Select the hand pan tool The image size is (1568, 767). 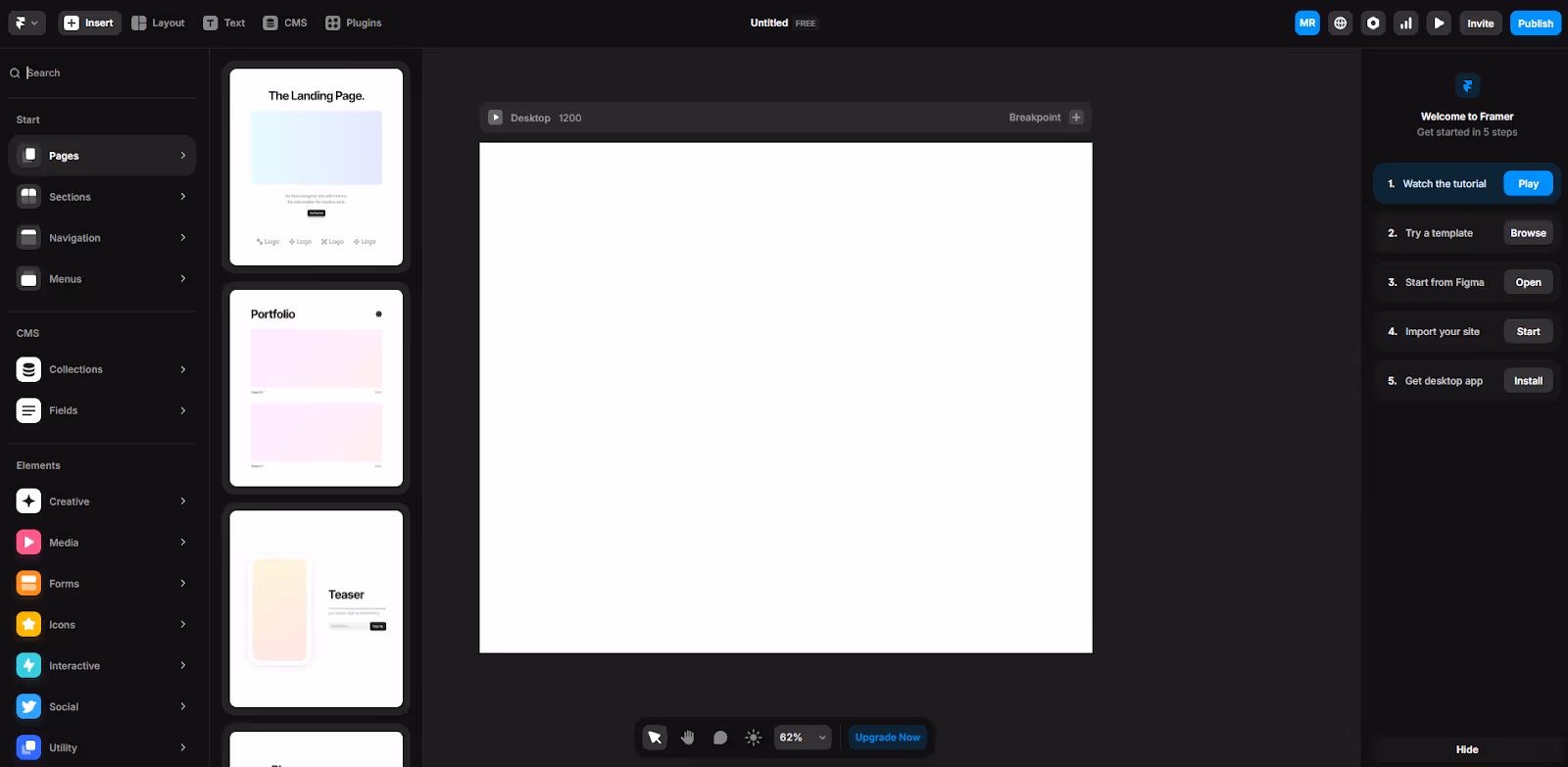(x=688, y=737)
